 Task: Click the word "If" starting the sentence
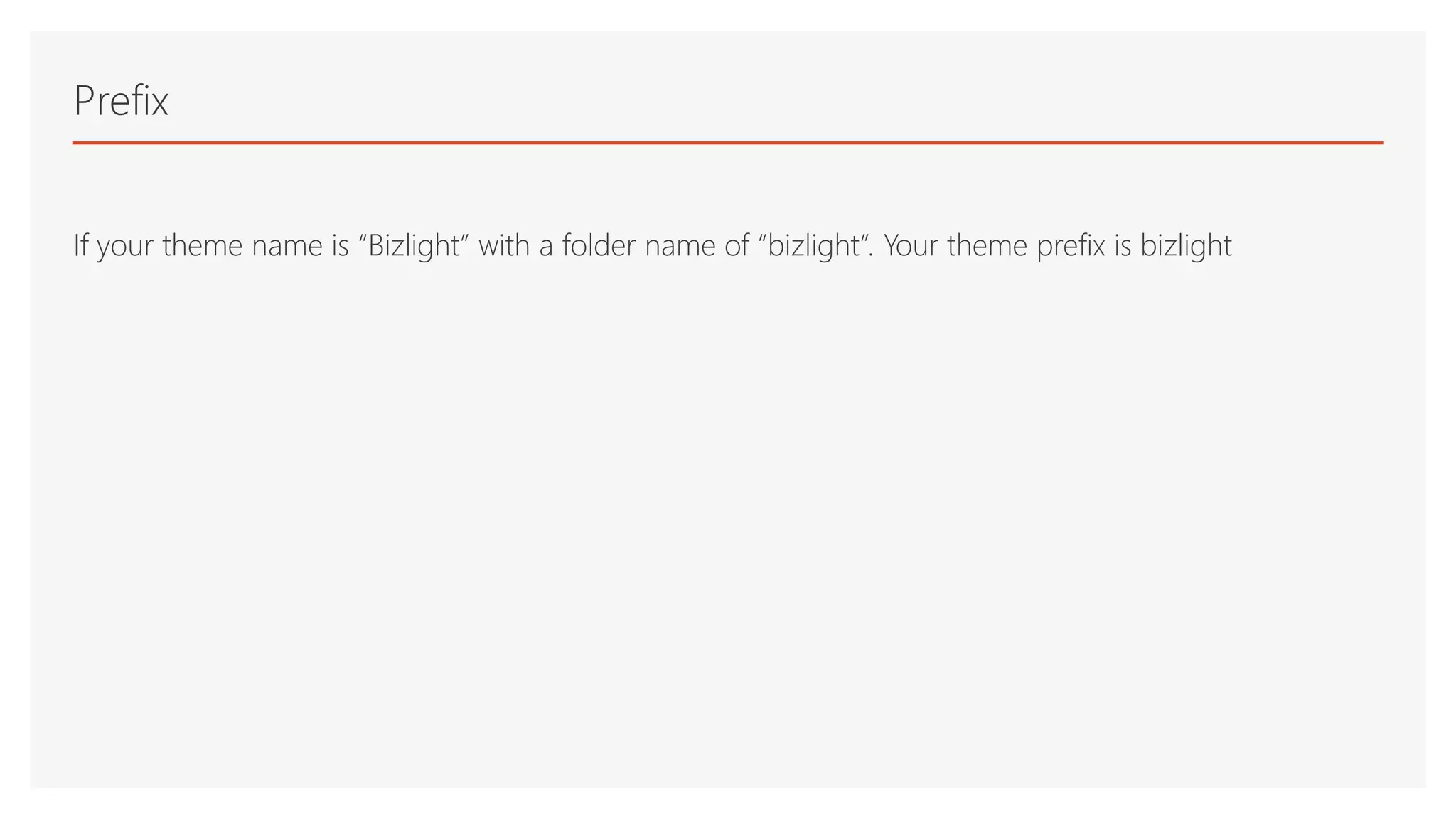coord(80,245)
